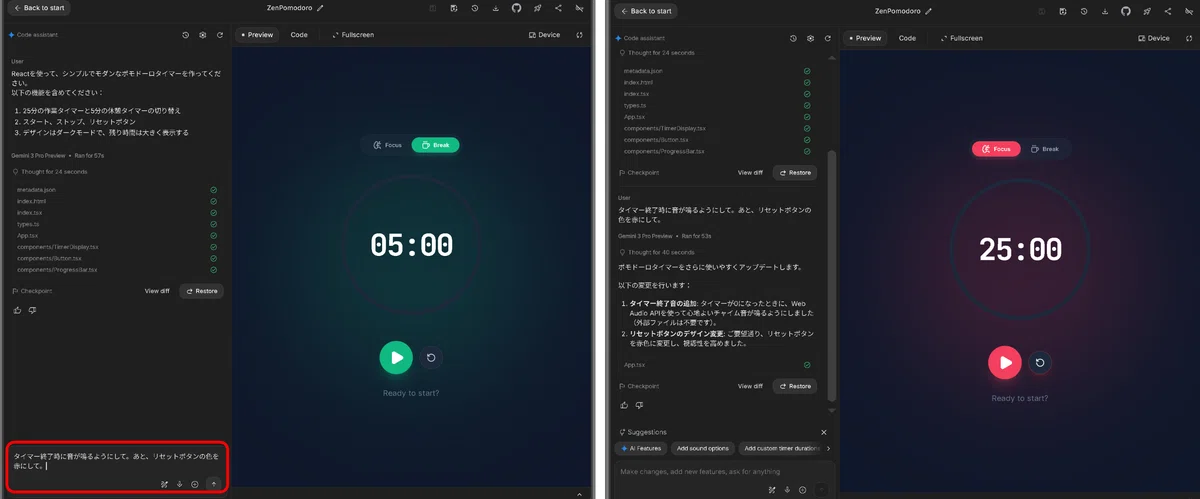Open GitHub icon in right window header
Viewport: 1200px width, 499px height.
click(x=1125, y=11)
